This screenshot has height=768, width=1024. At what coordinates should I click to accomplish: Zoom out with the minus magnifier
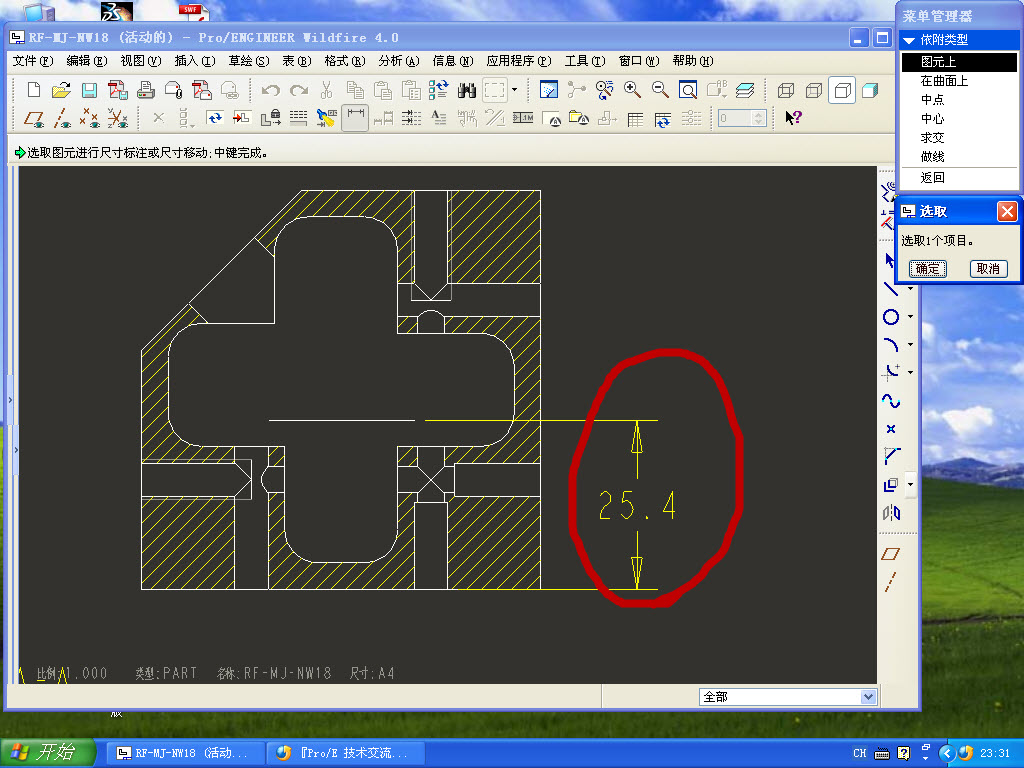click(660, 90)
